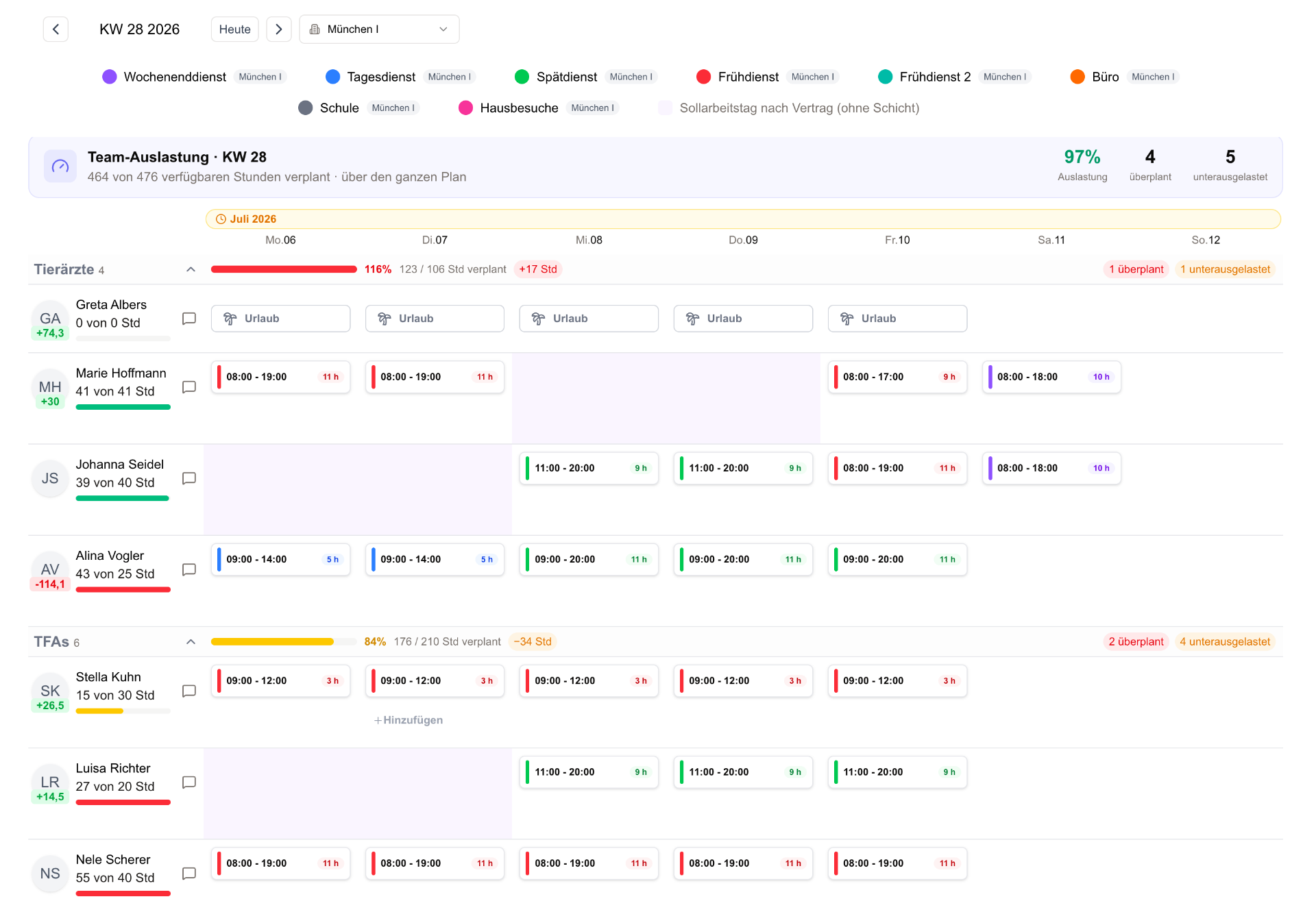Click the Team-Auslastung gauge icon
The image size is (1316, 899).
pyautogui.click(x=60, y=167)
